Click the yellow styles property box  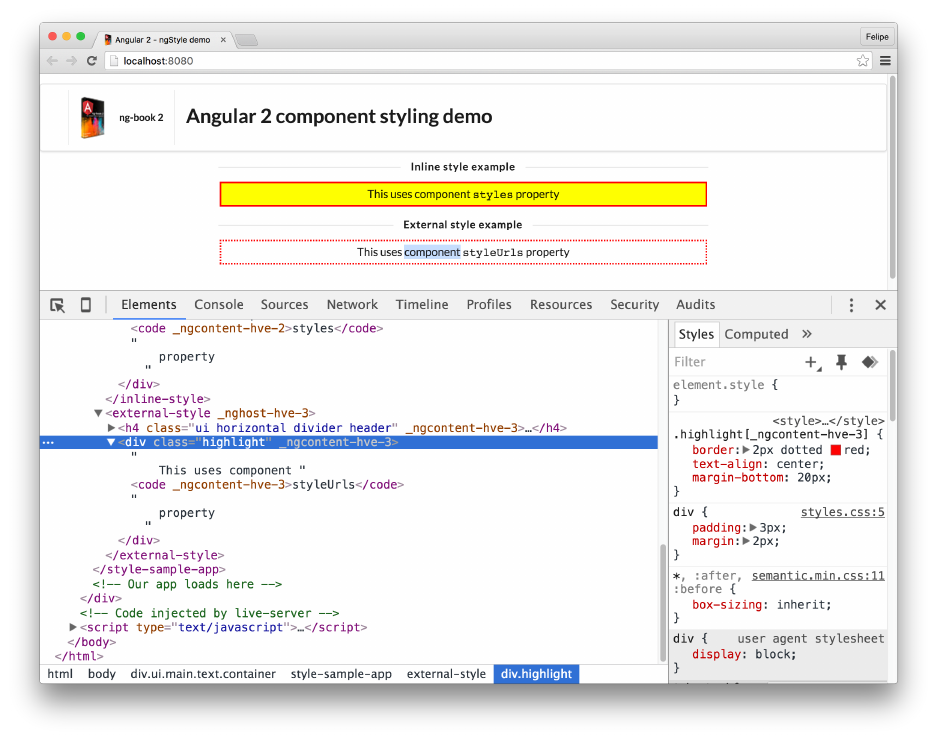(463, 195)
